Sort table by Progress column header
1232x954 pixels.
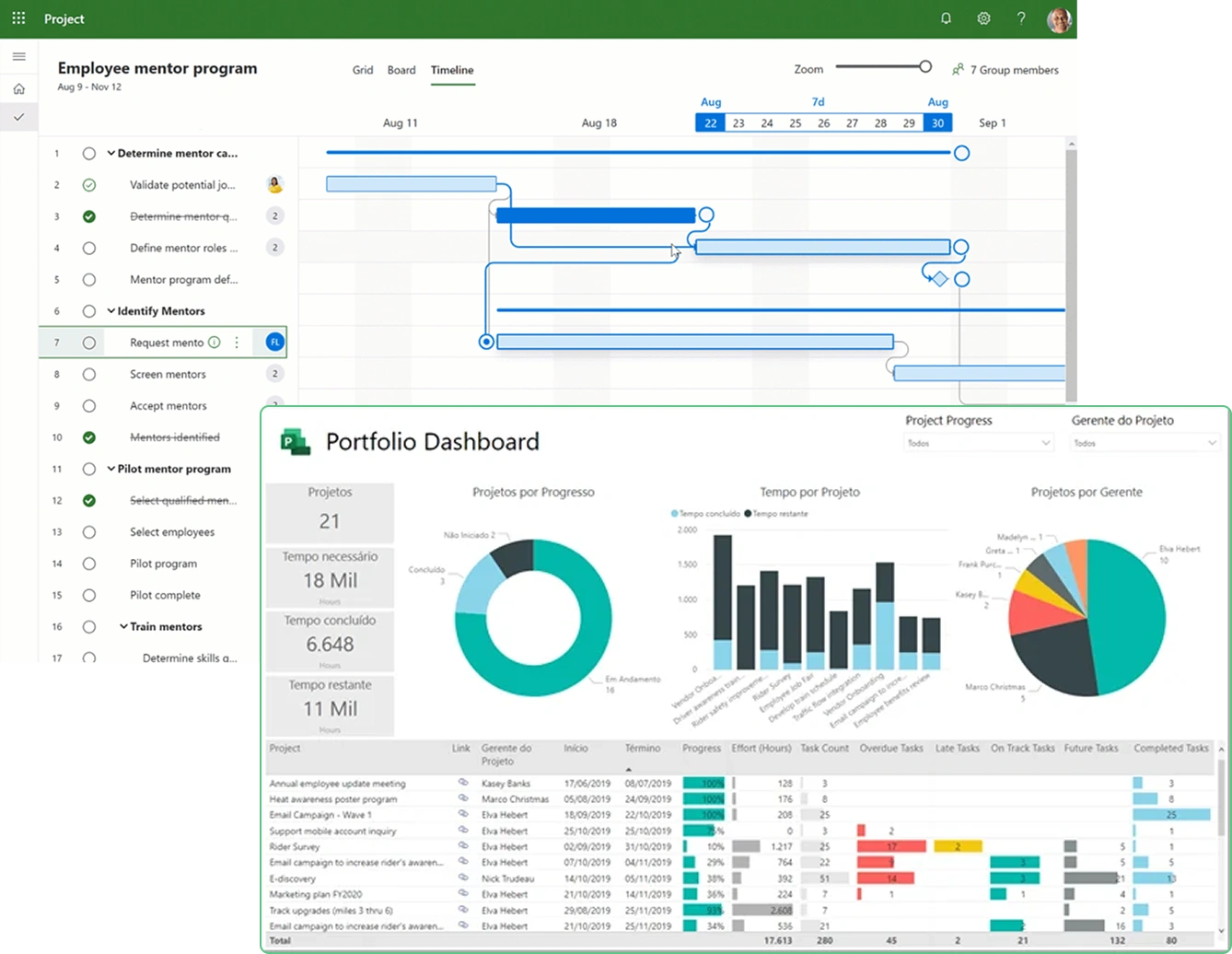pyautogui.click(x=702, y=749)
